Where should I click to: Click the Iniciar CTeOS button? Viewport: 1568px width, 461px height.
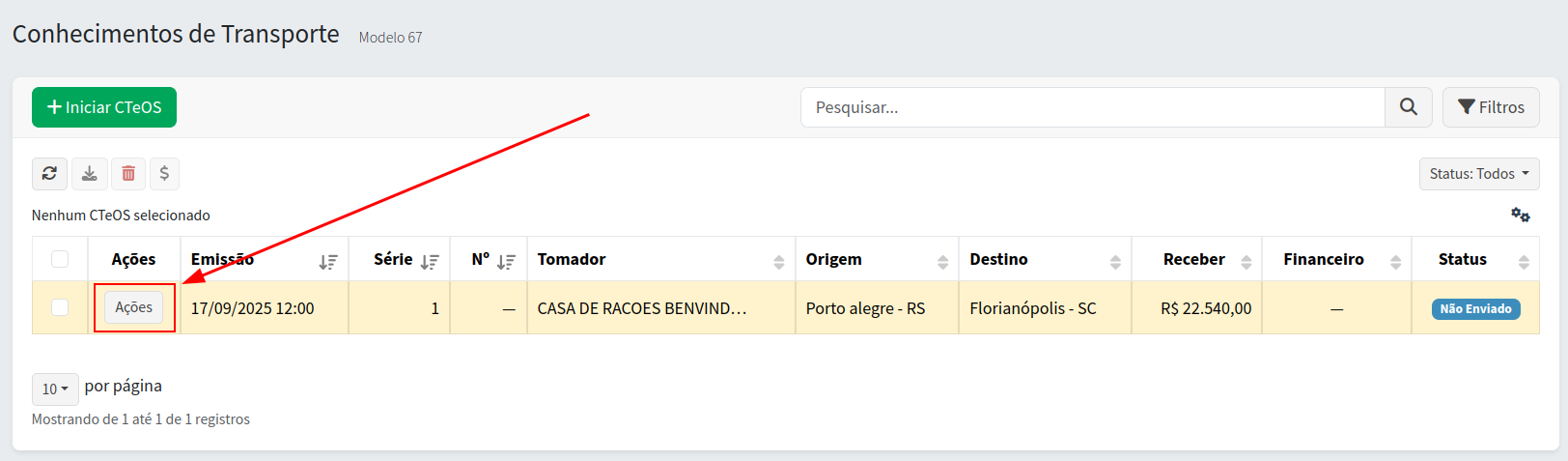(x=104, y=107)
